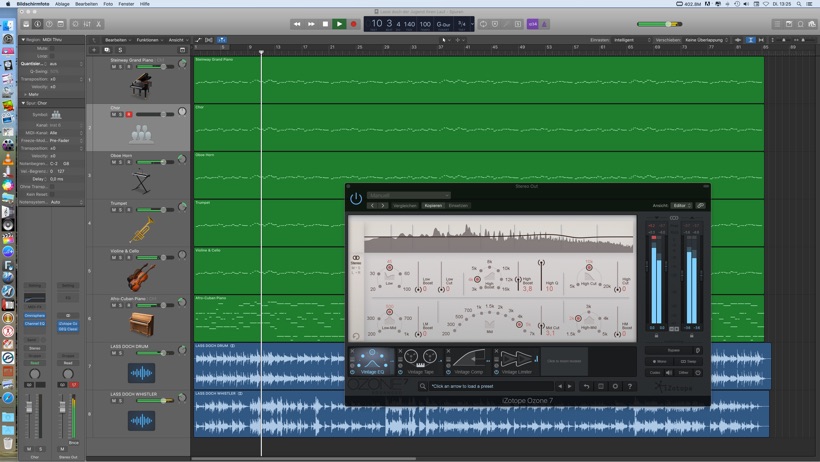Check the Loop checkbox in region inspector
Image resolution: width=820 pixels, height=462 pixels.
click(52, 56)
